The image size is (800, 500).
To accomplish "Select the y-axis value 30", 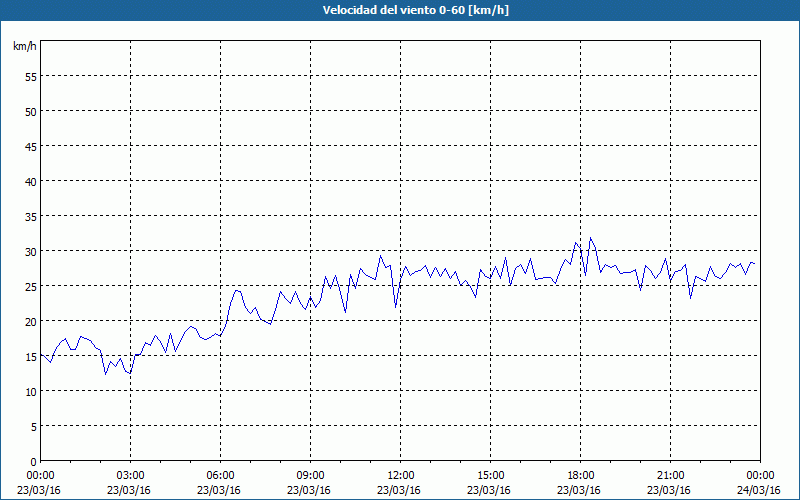I will (31, 251).
